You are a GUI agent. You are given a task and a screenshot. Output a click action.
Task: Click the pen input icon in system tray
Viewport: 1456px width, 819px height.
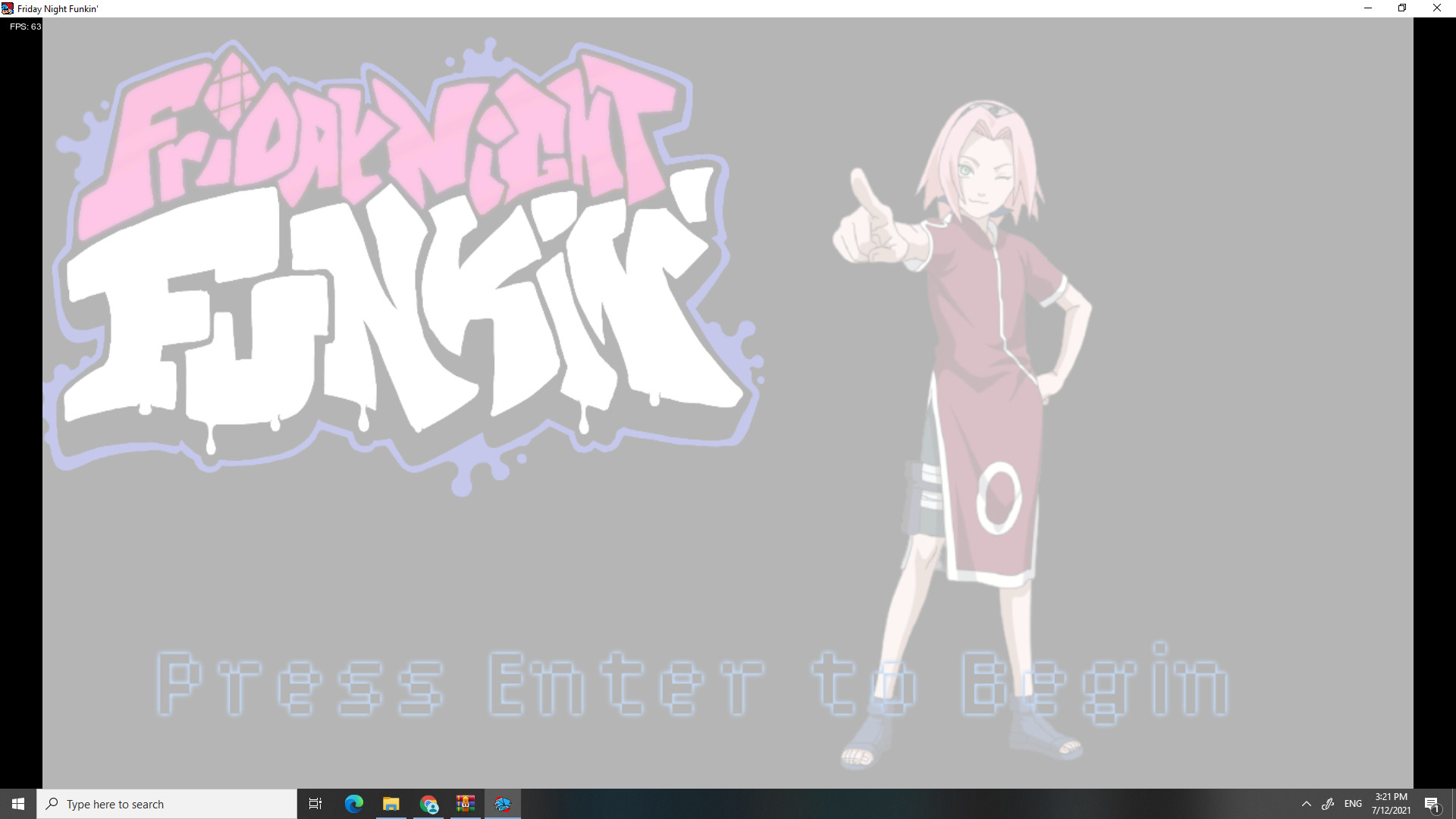coord(1329,803)
